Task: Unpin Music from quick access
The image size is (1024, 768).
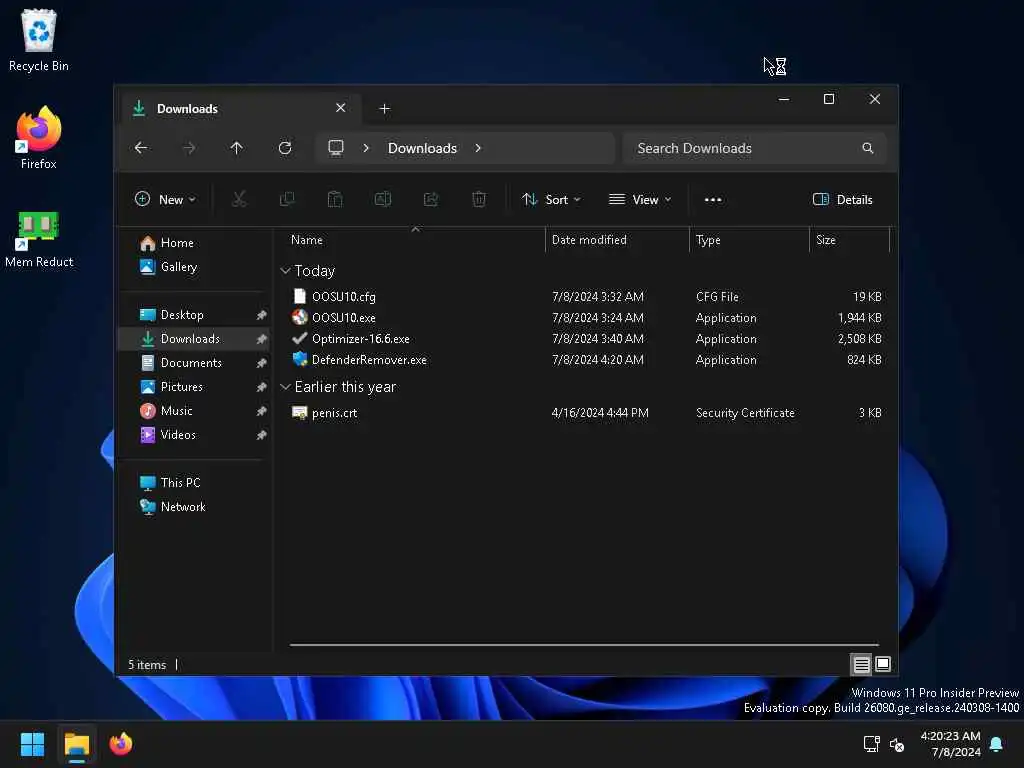Action: coord(261,411)
